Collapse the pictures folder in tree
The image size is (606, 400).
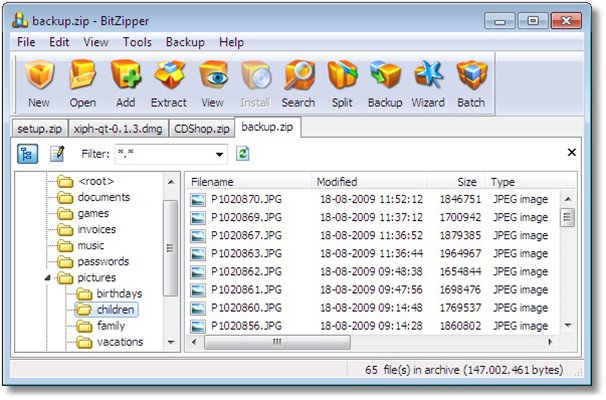48,277
